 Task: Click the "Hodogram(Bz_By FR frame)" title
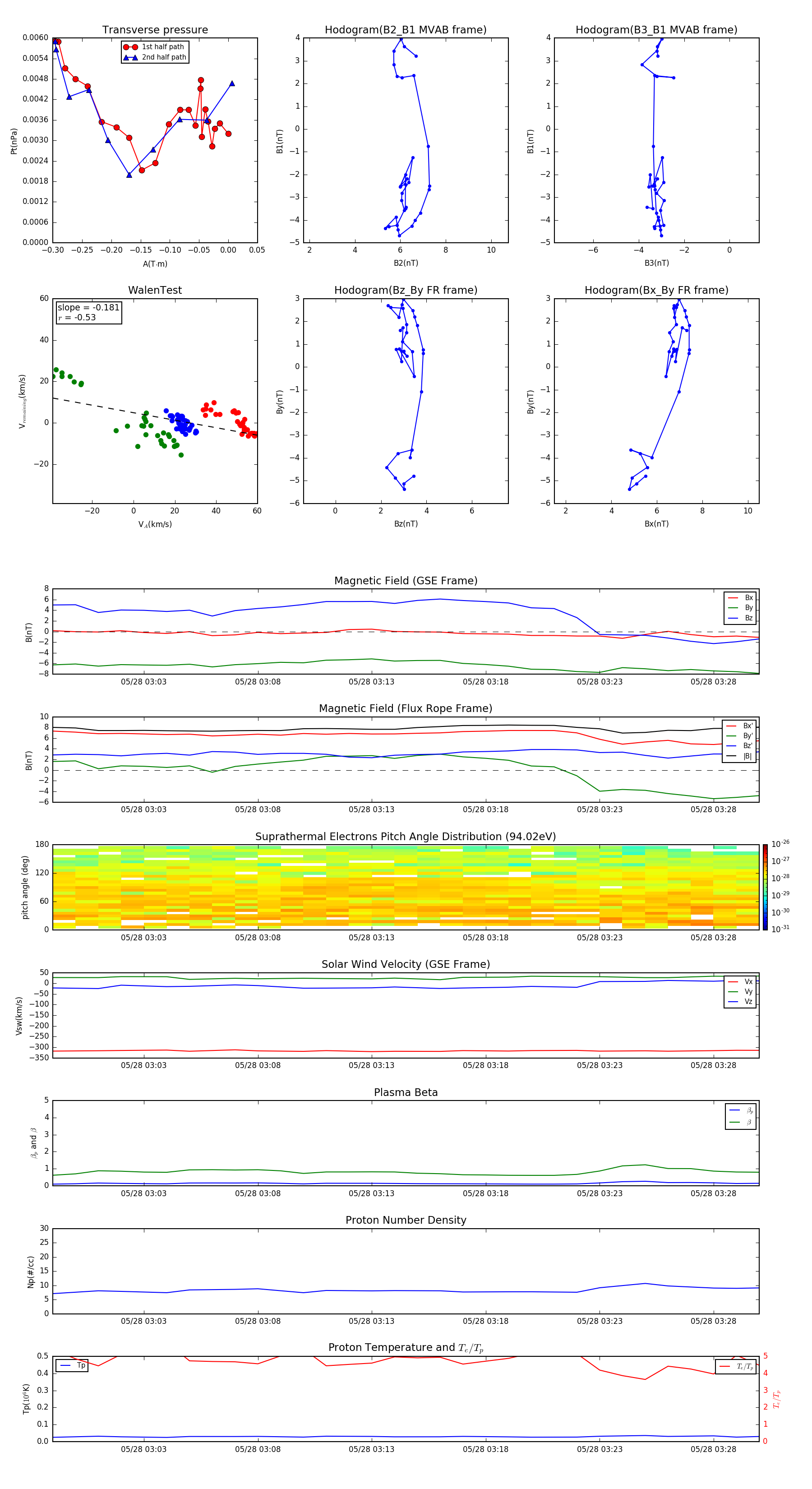[406, 290]
